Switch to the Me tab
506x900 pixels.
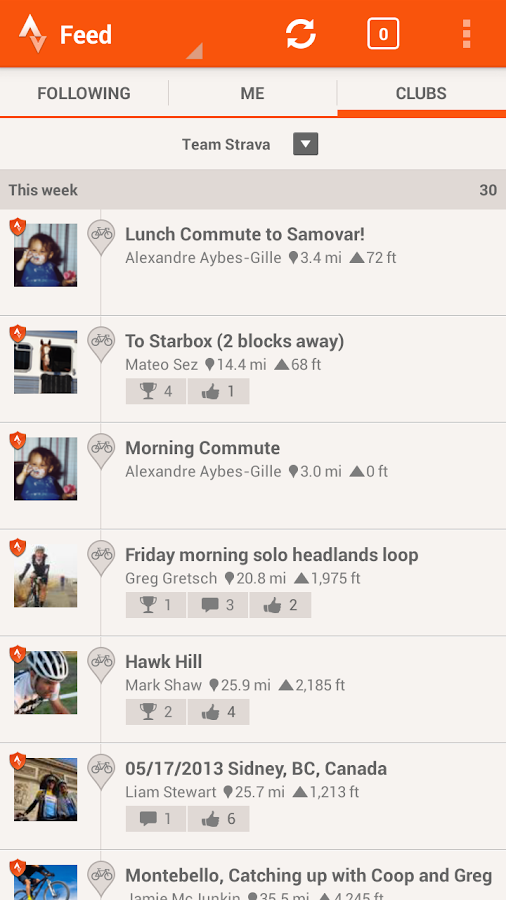(x=252, y=93)
